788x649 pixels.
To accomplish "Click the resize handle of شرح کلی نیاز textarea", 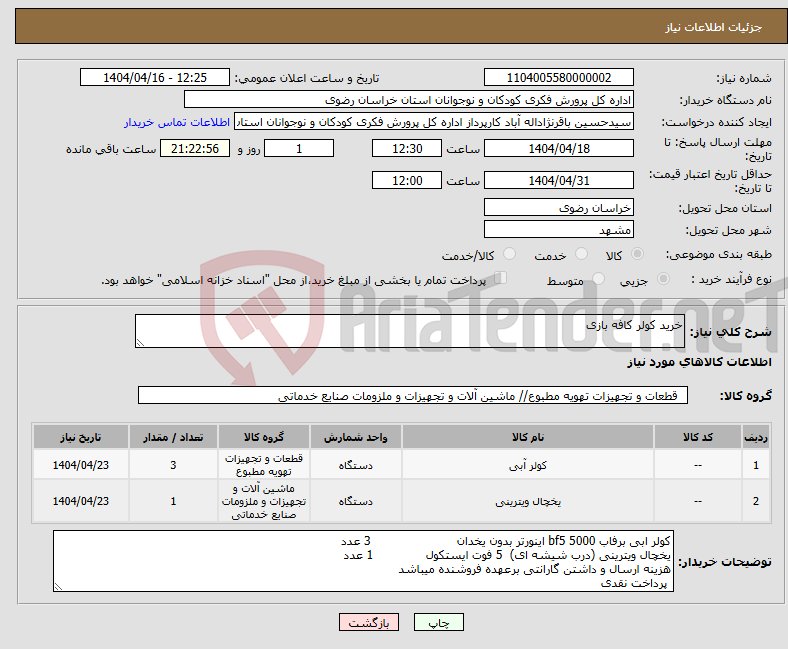I will pos(140,343).
